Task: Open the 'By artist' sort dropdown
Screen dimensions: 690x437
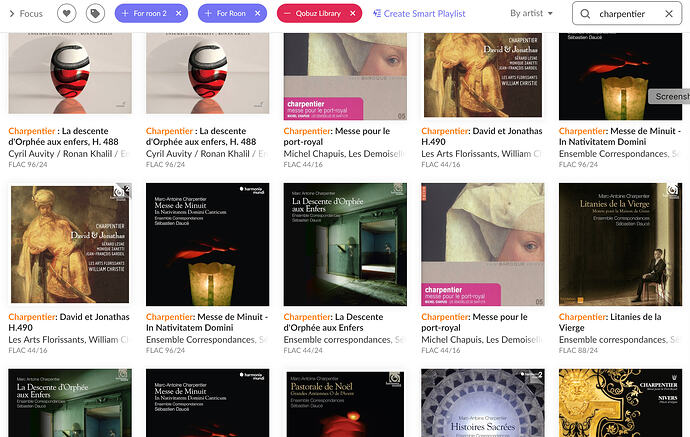Action: click(531, 13)
